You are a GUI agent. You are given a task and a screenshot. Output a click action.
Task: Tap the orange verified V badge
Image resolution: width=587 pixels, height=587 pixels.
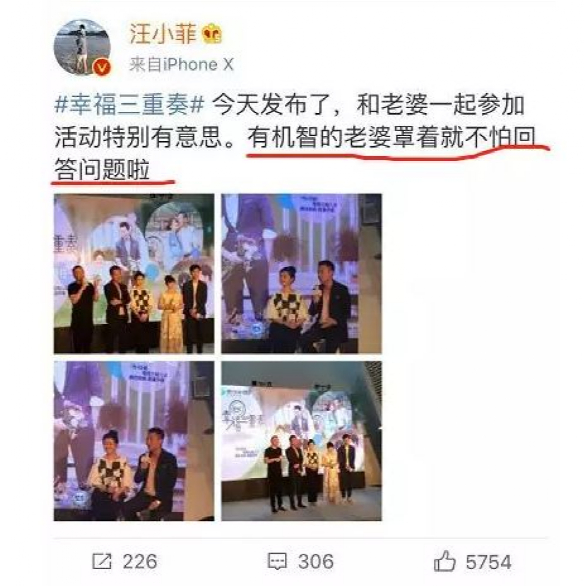pyautogui.click(x=103, y=67)
